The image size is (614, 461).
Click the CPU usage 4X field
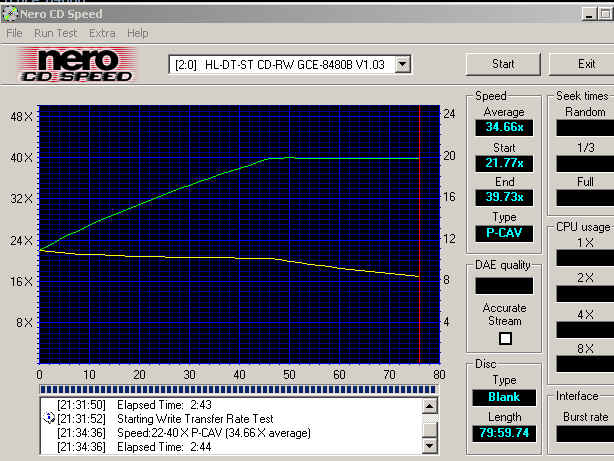click(585, 330)
